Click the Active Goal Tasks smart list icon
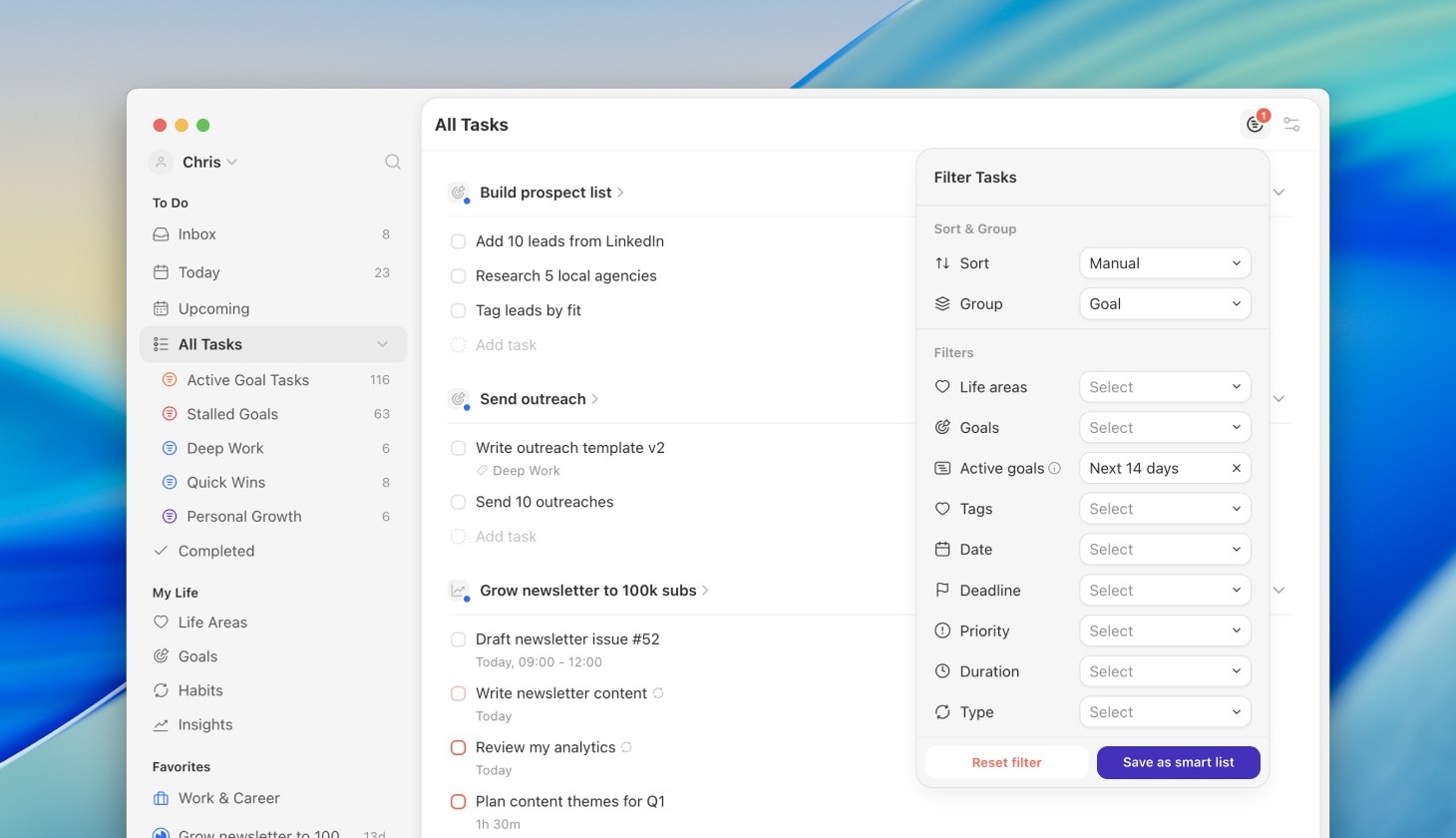 (170, 380)
